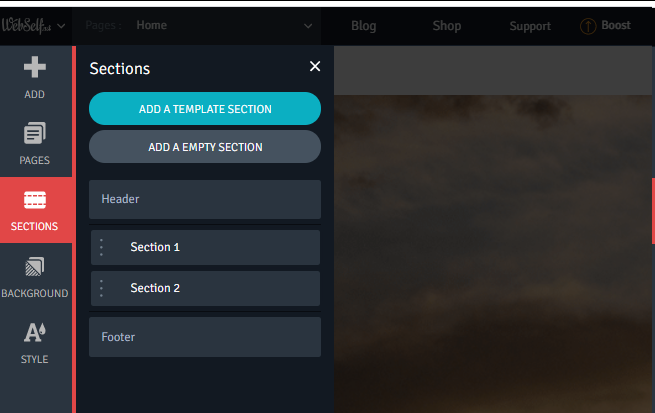Viewport: 655px width, 413px height.
Task: Click ADD A EMPTY SECTION button
Action: pyautogui.click(x=205, y=147)
